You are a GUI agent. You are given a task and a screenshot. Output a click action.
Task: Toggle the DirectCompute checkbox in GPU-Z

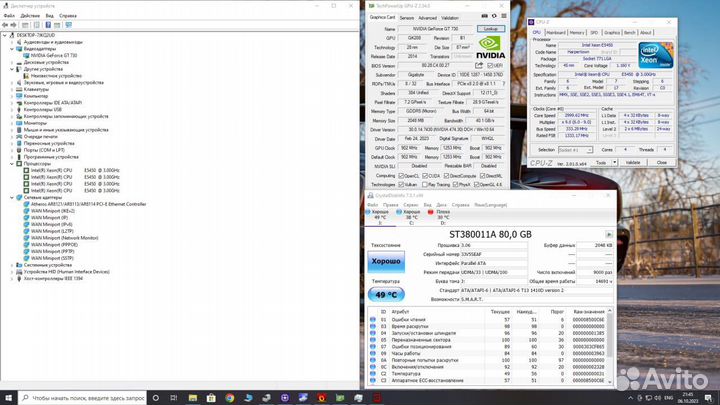tap(446, 176)
